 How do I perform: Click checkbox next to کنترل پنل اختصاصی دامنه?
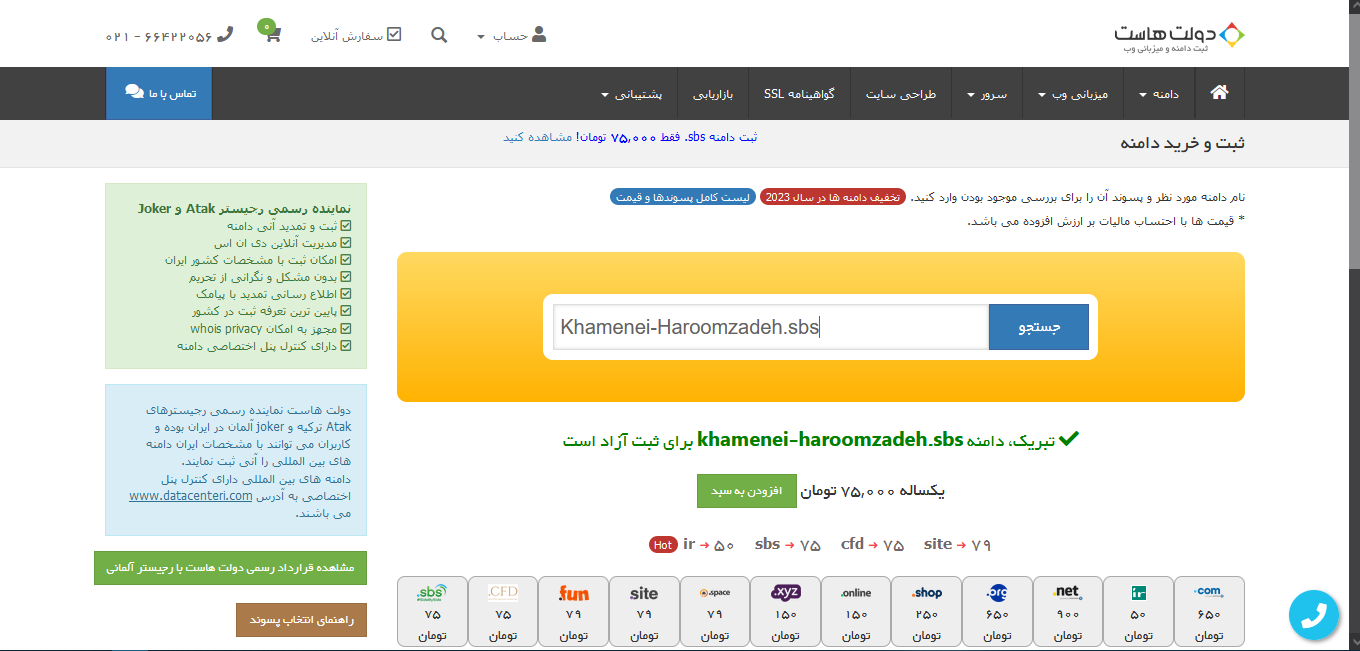346,345
